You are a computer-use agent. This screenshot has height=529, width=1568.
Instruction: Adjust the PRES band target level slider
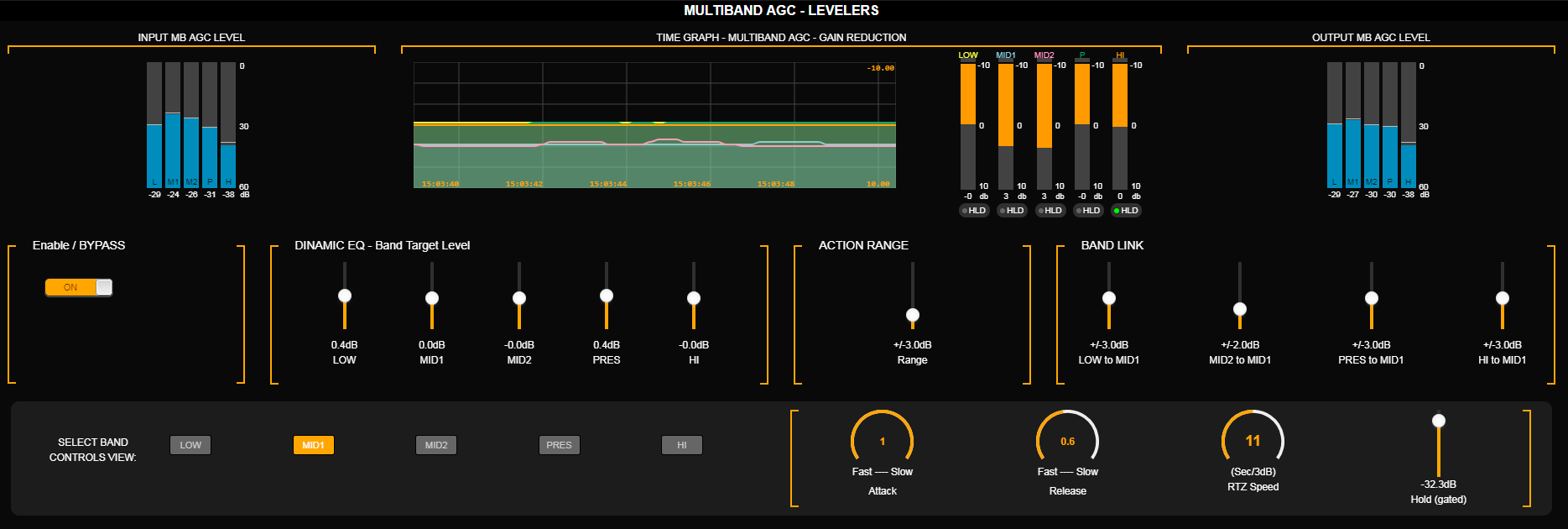[x=607, y=296]
